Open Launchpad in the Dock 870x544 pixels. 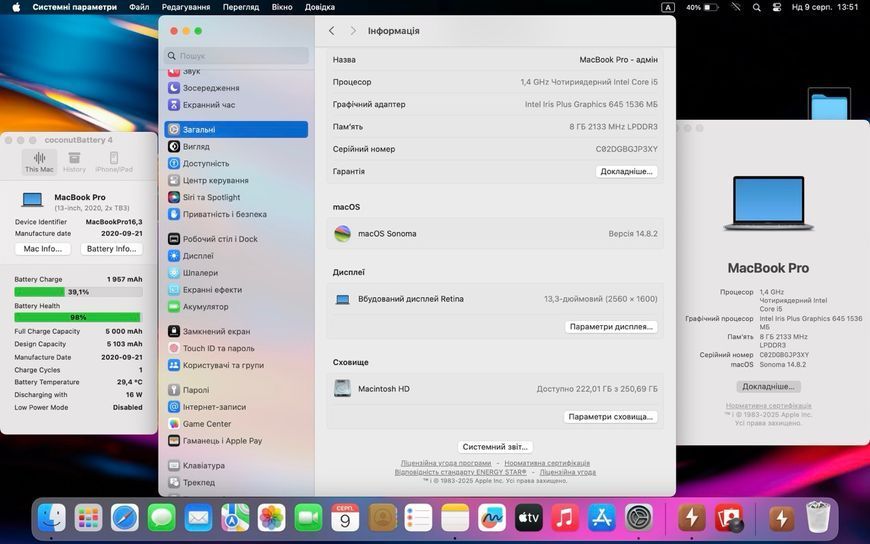pos(88,517)
